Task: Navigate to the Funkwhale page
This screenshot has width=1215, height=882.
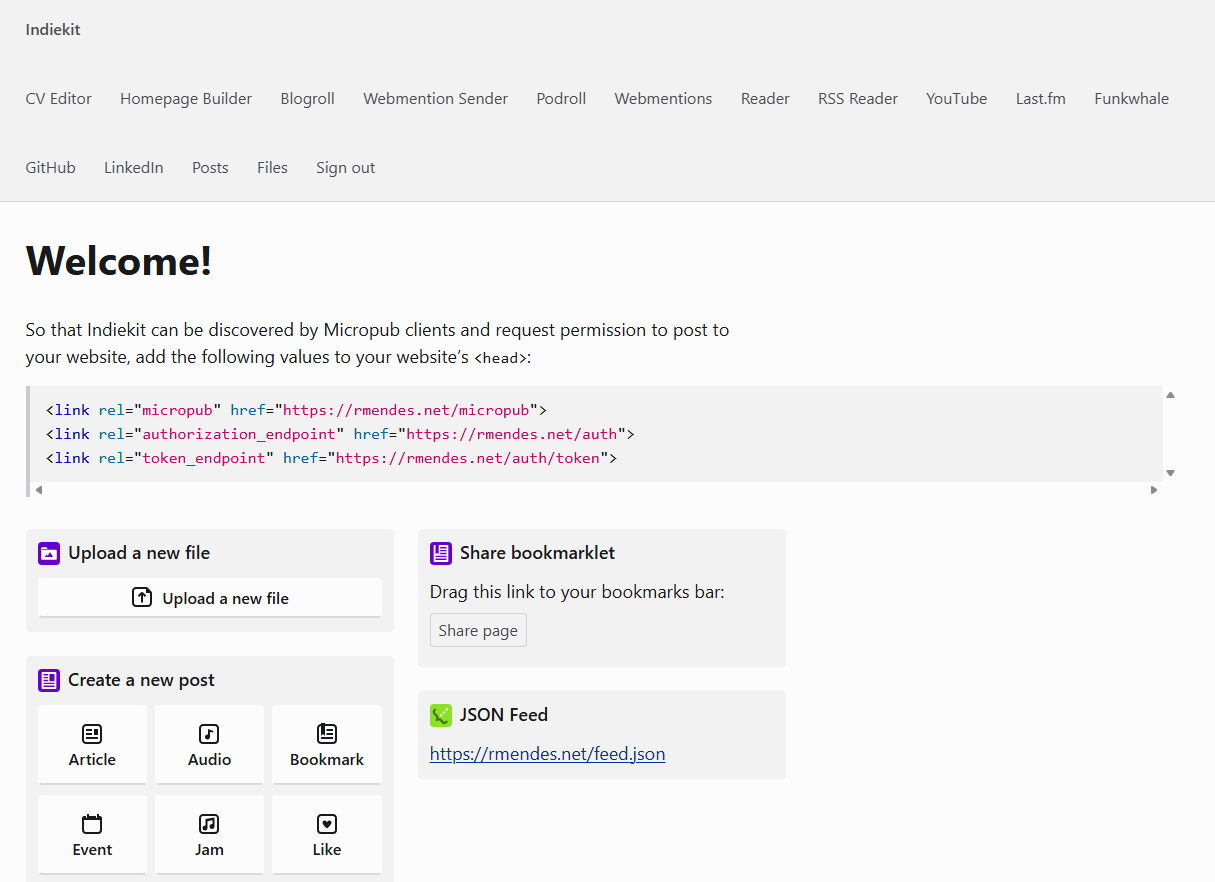Action: (1131, 99)
